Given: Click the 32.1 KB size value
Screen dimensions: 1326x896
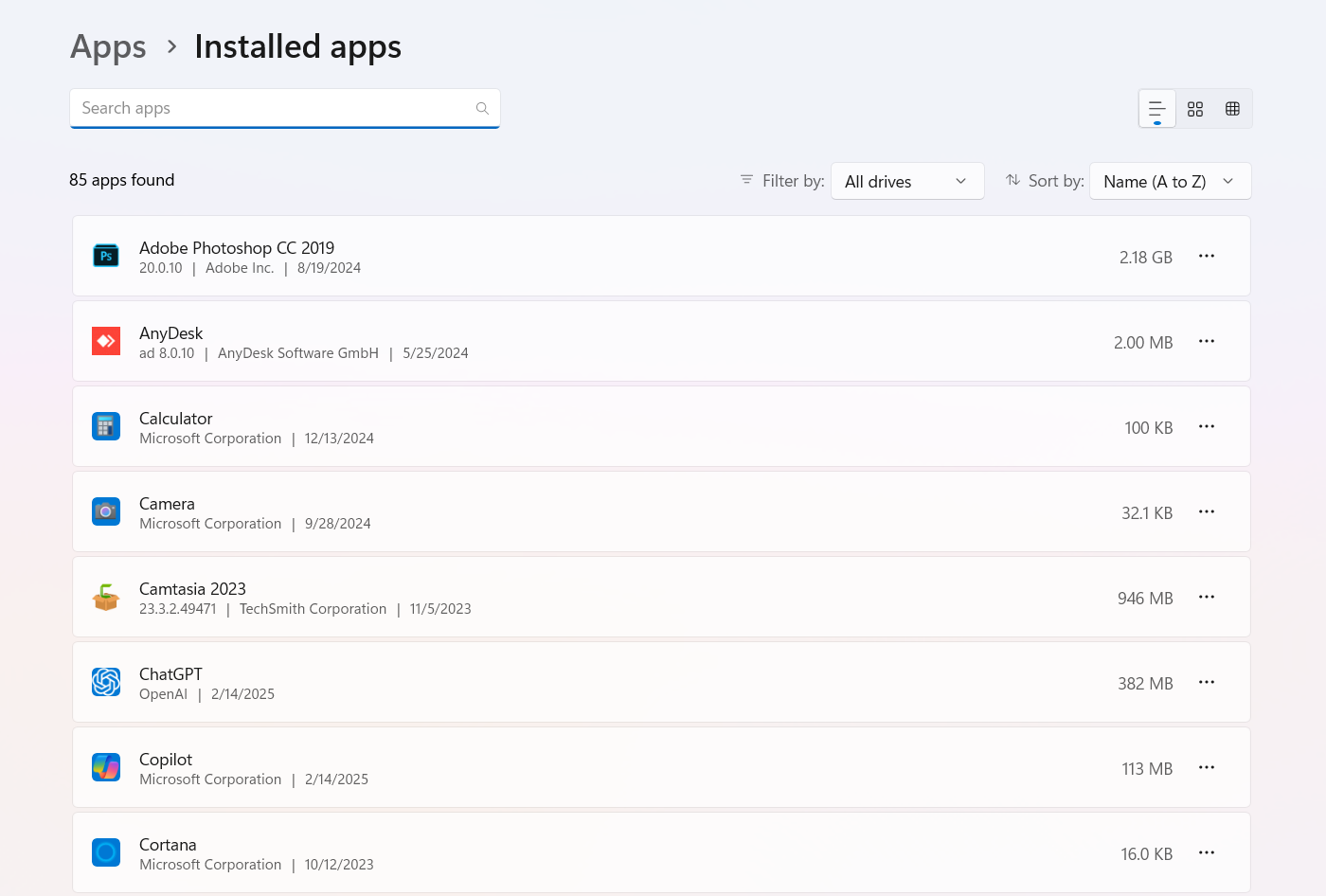Looking at the screenshot, I should tap(1147, 513).
